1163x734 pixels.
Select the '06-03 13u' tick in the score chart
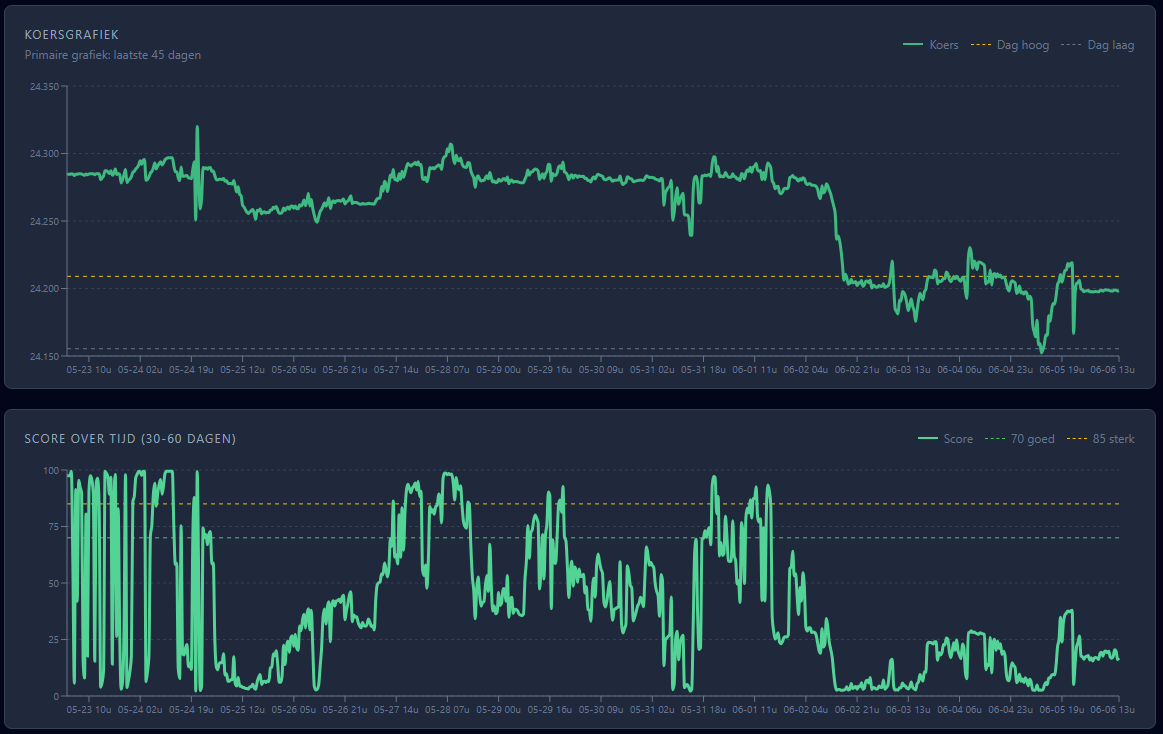coord(908,710)
